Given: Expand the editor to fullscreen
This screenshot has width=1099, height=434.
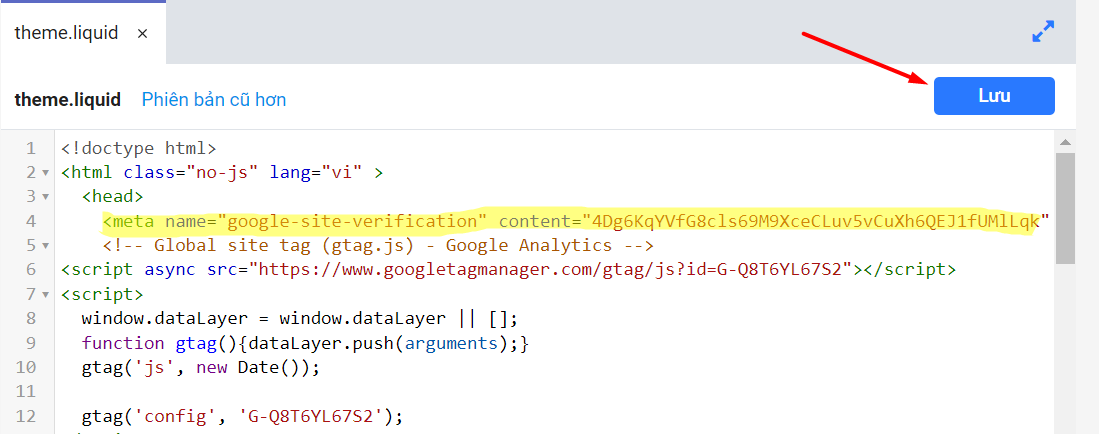Looking at the screenshot, I should (1043, 32).
